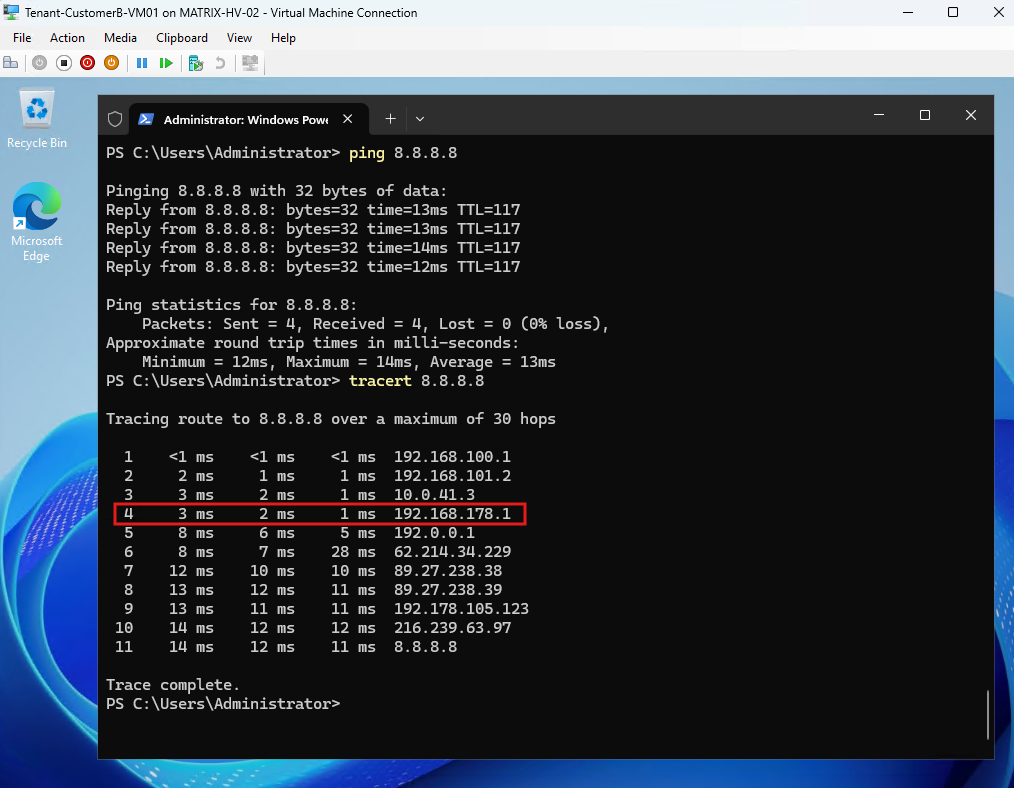
Task: Open the View menu
Action: point(239,37)
